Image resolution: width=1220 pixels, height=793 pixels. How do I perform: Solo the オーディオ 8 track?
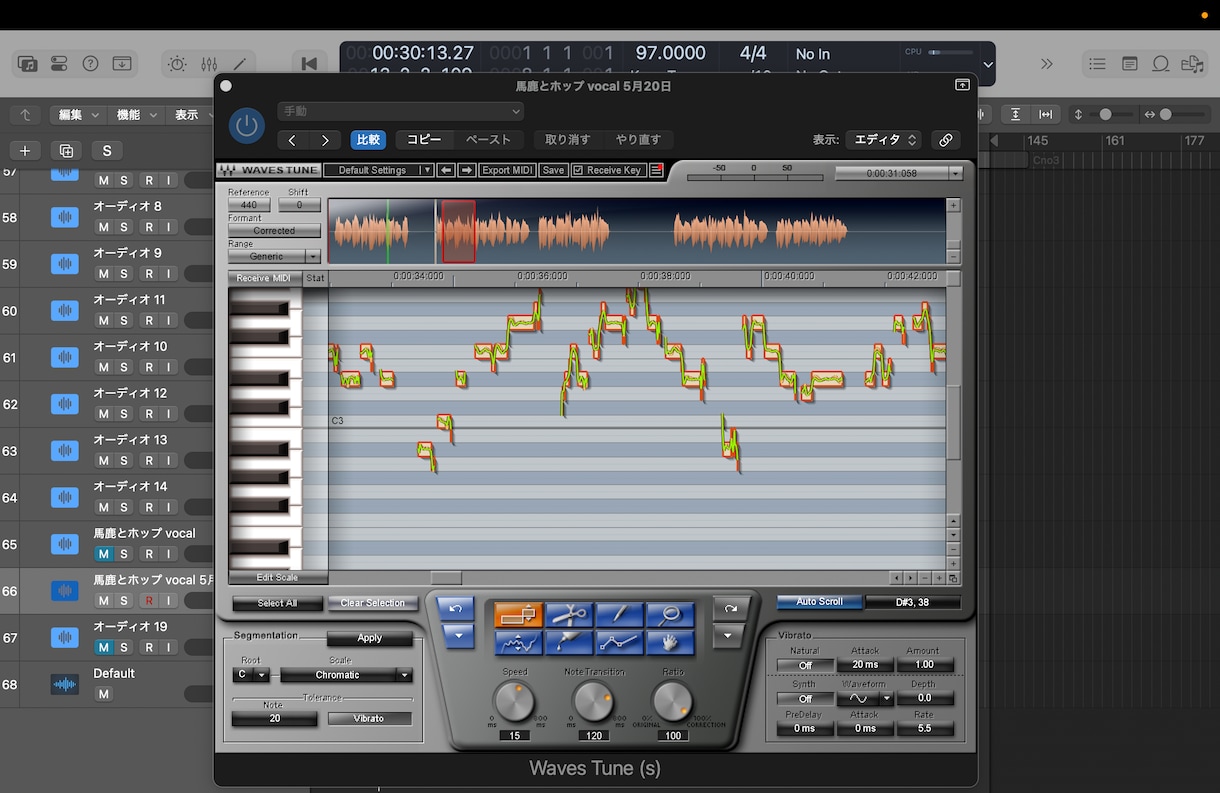(x=124, y=227)
